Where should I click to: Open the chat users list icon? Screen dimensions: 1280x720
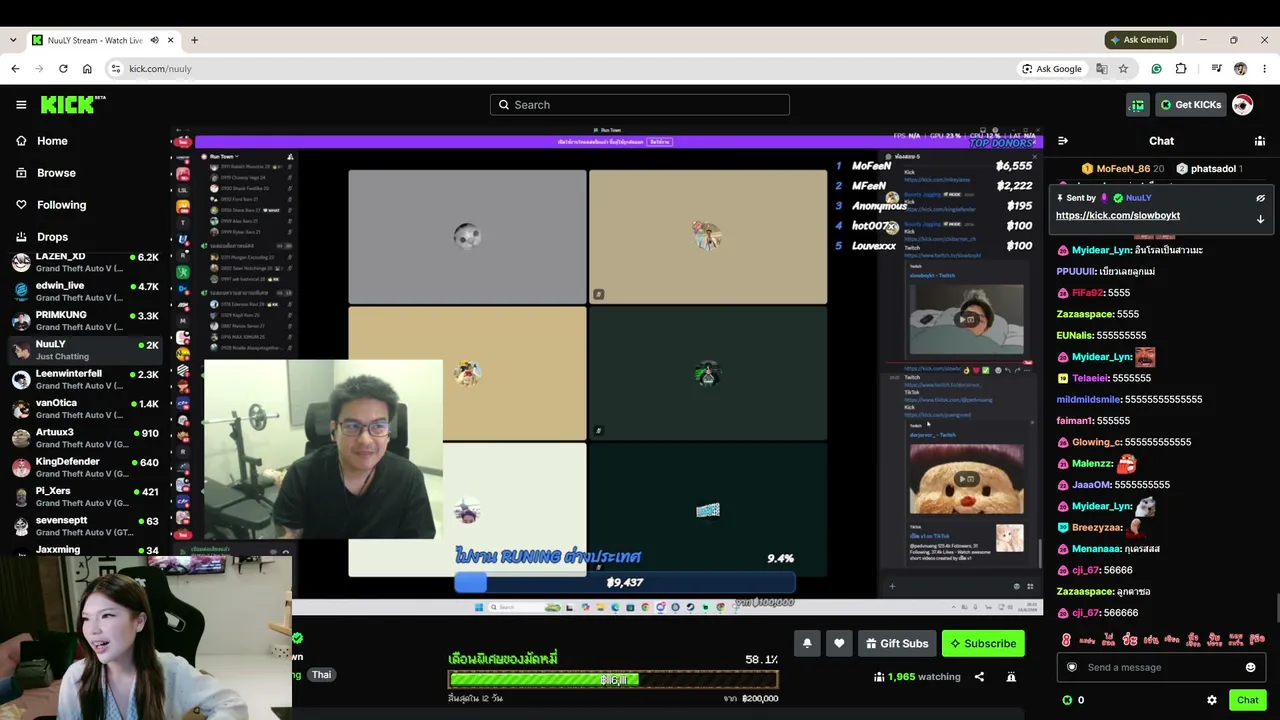(1259, 141)
